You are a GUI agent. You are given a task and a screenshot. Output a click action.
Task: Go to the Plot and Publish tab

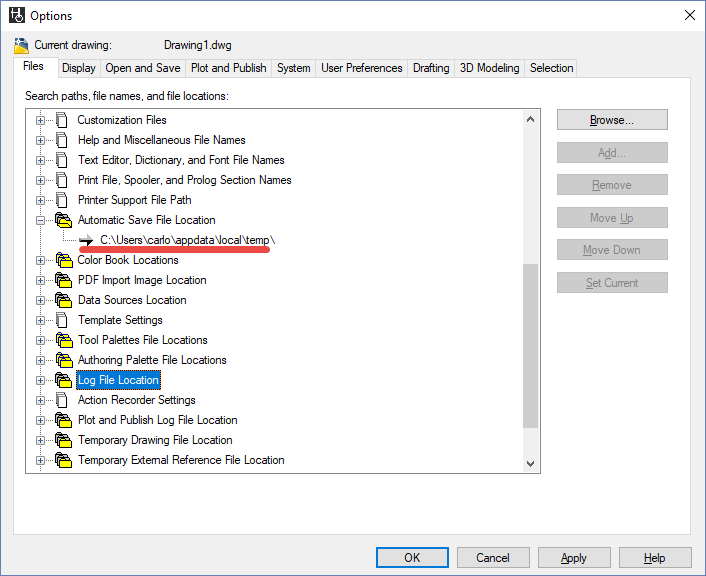[x=228, y=68]
